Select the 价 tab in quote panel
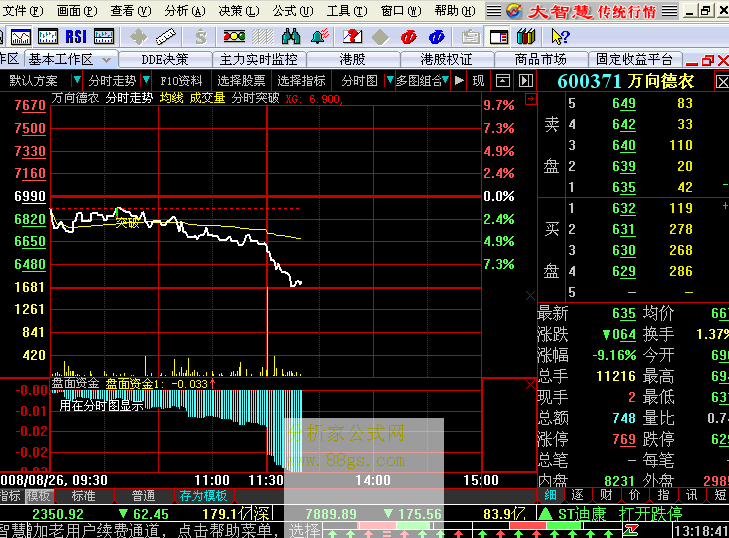Image resolution: width=729 pixels, height=538 pixels. click(x=635, y=495)
